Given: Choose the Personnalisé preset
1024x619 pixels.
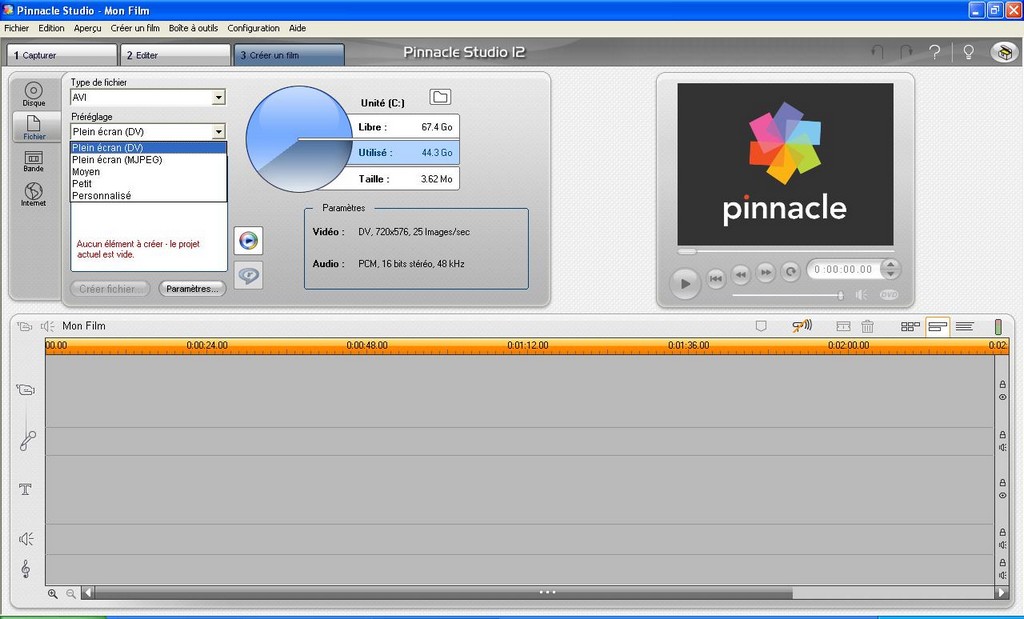Looking at the screenshot, I should 148,195.
